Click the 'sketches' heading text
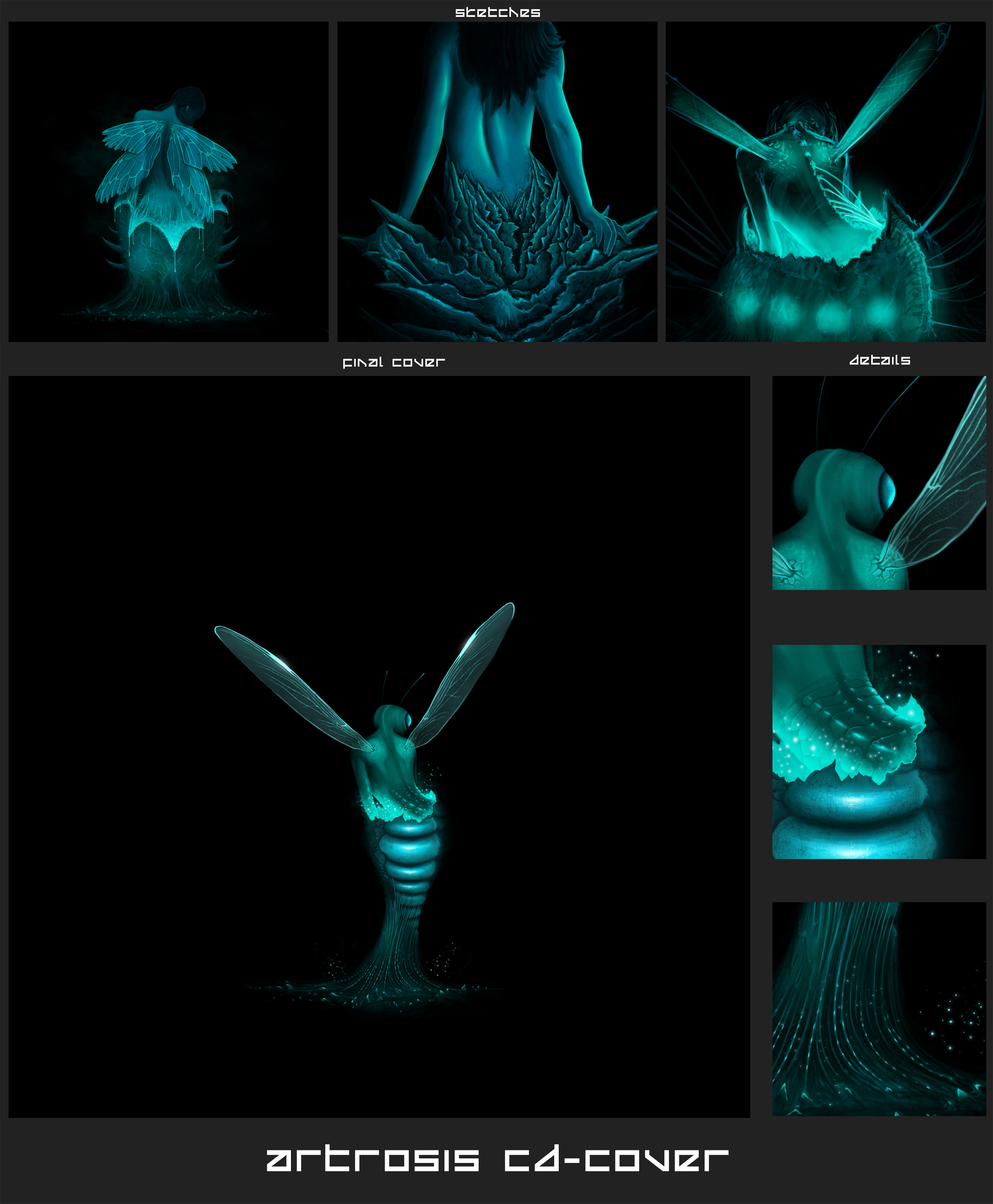Viewport: 993px width, 1204px height. pyautogui.click(x=497, y=13)
